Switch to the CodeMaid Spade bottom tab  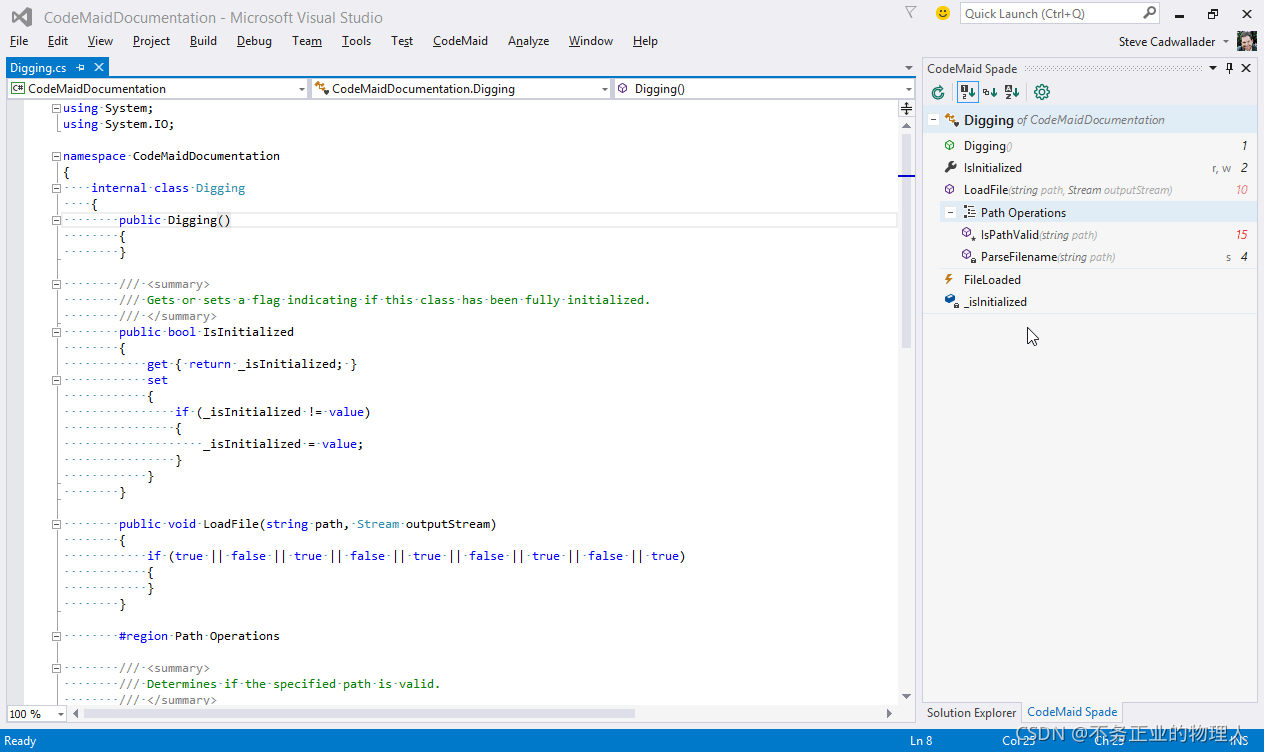(1072, 713)
